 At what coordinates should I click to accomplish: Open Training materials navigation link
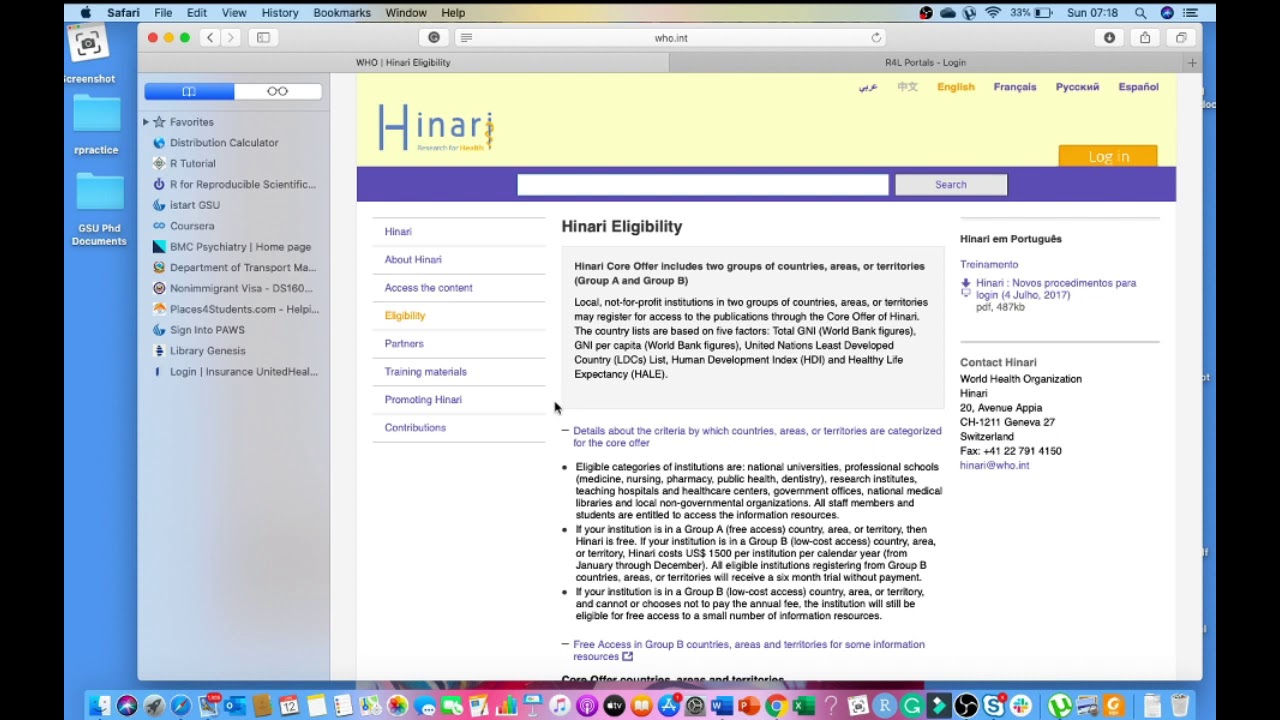[x=425, y=371]
